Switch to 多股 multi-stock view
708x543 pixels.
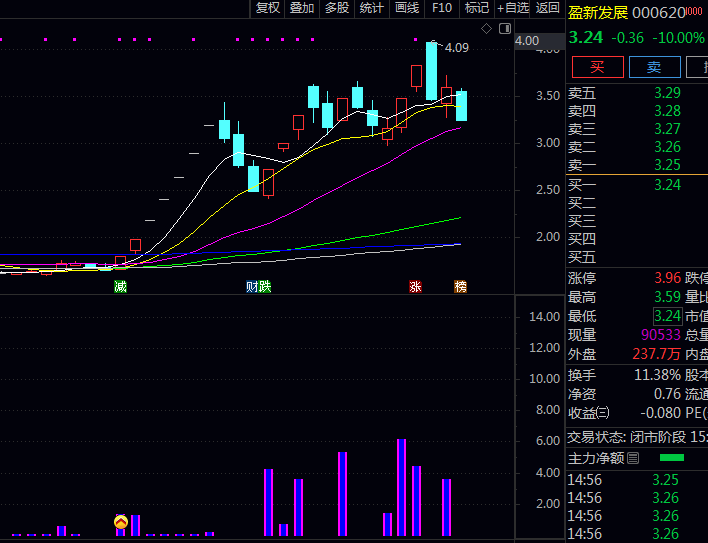[x=336, y=8]
